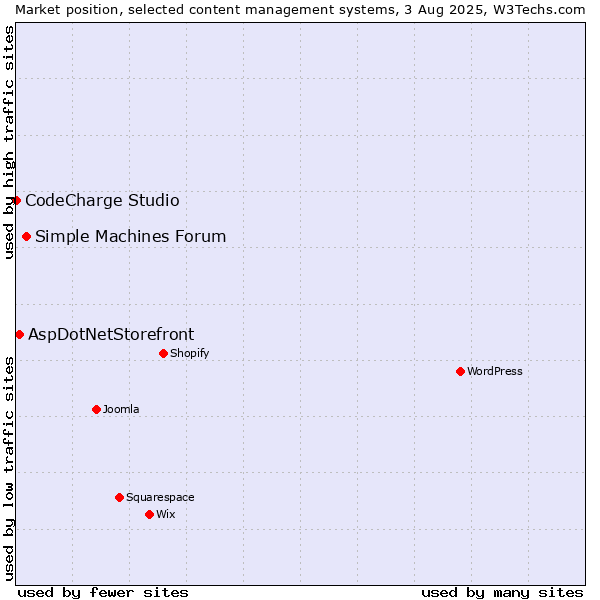Click the 'Shopify' label text
The image size is (600, 600).
click(189, 353)
